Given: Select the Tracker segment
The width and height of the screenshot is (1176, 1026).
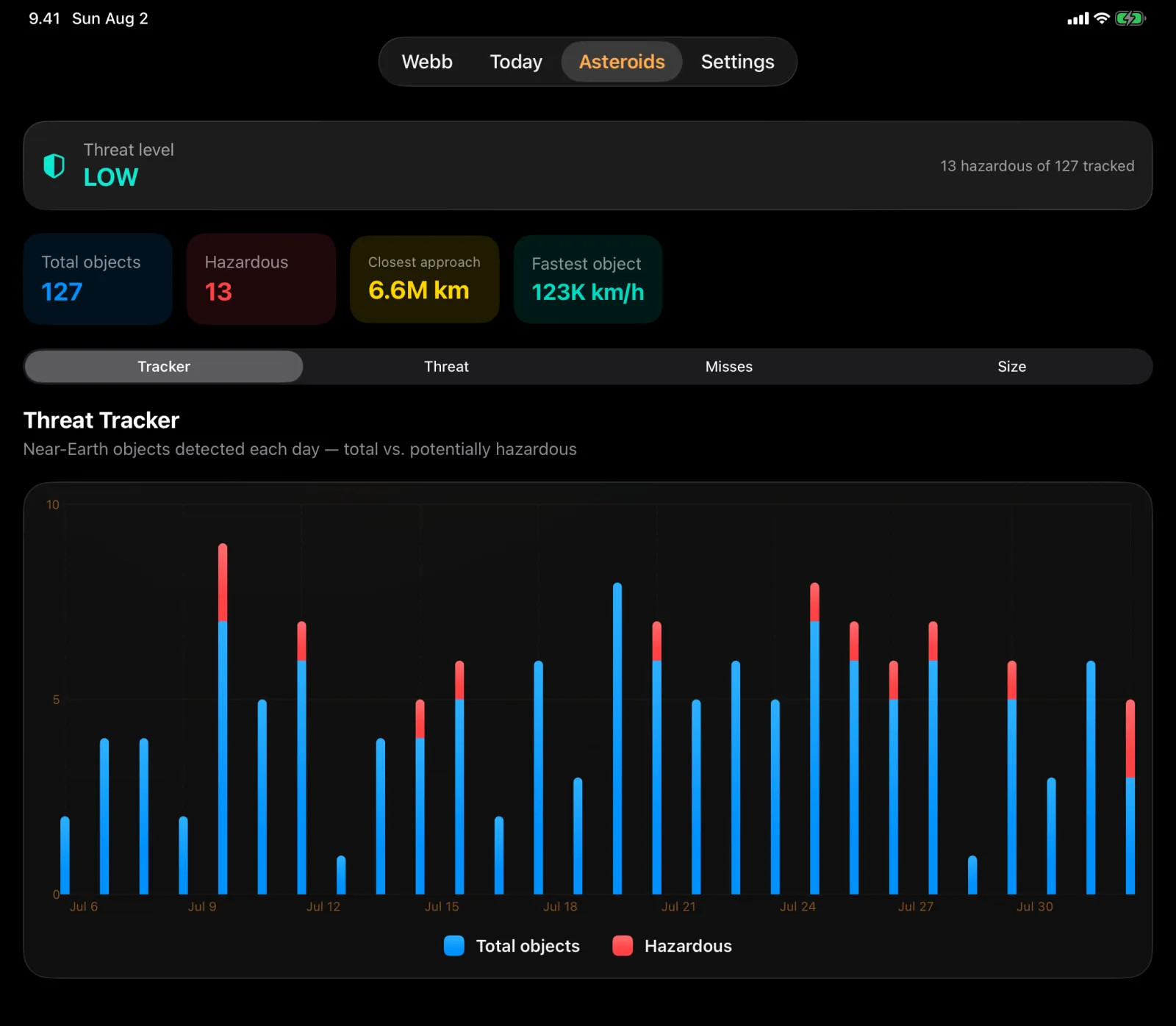Looking at the screenshot, I should [x=164, y=367].
